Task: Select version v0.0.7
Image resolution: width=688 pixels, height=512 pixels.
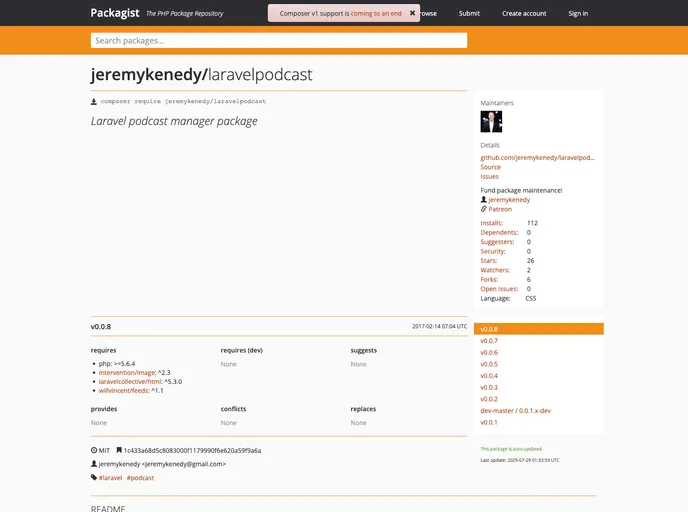Action: coord(489,341)
